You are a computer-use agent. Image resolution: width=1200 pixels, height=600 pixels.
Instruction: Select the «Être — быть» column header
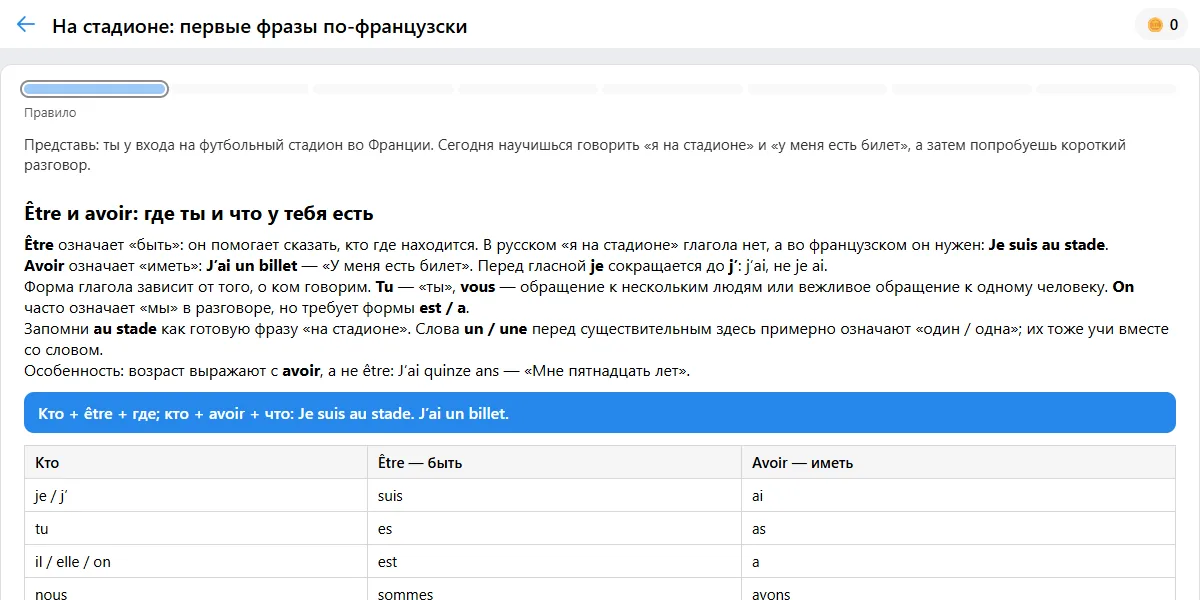pos(555,463)
